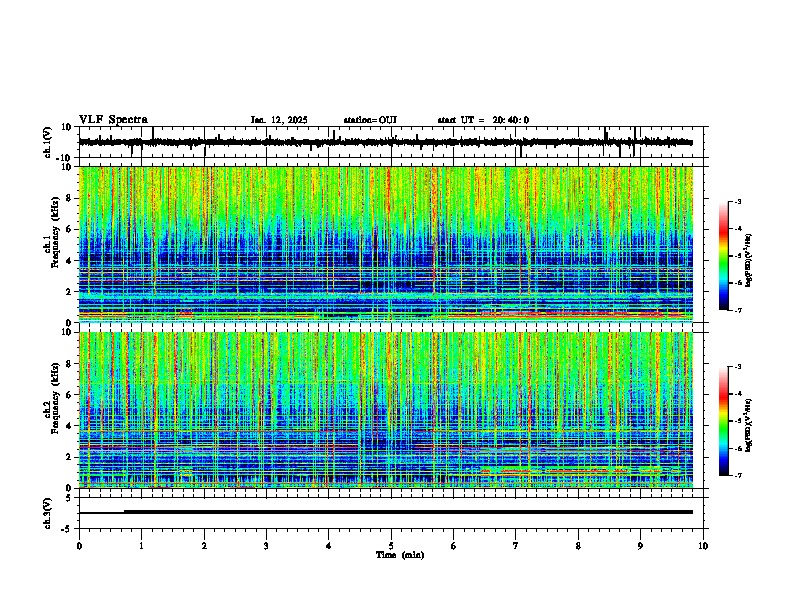Viewport: 792px width, 612px height.
Task: Click time axis tick label "0"
Action: pos(79,546)
